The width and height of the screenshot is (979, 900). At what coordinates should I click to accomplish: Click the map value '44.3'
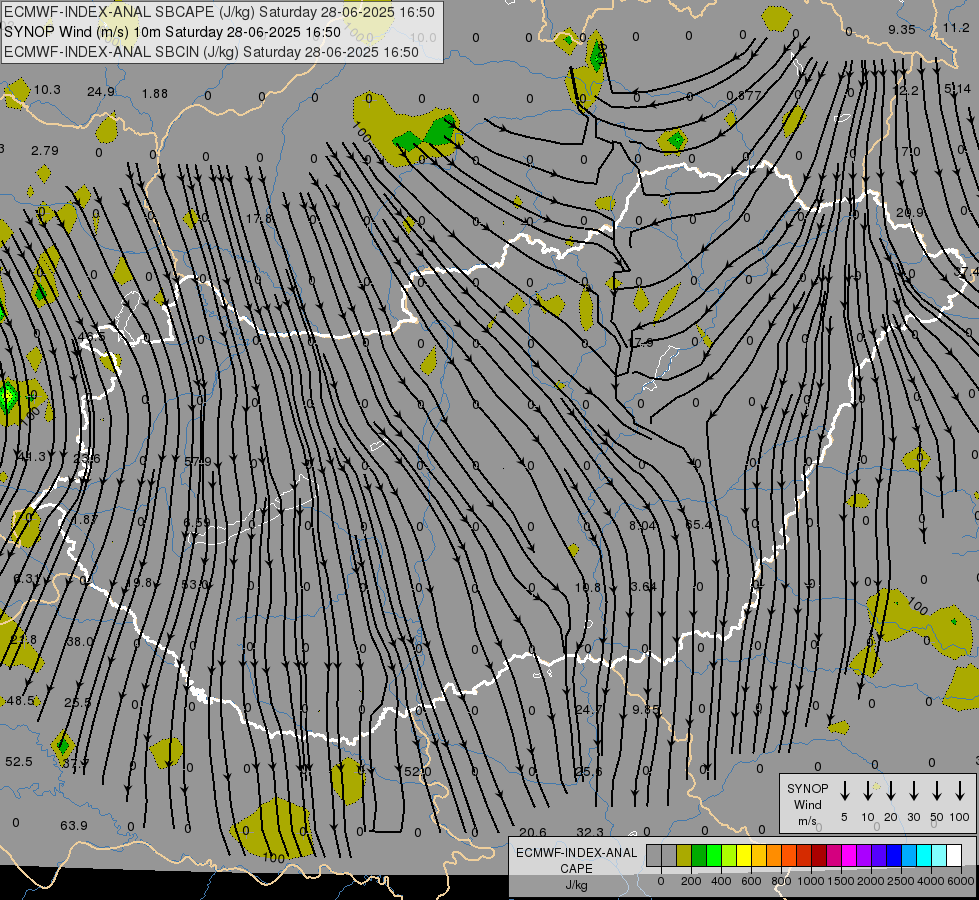pyautogui.click(x=32, y=457)
